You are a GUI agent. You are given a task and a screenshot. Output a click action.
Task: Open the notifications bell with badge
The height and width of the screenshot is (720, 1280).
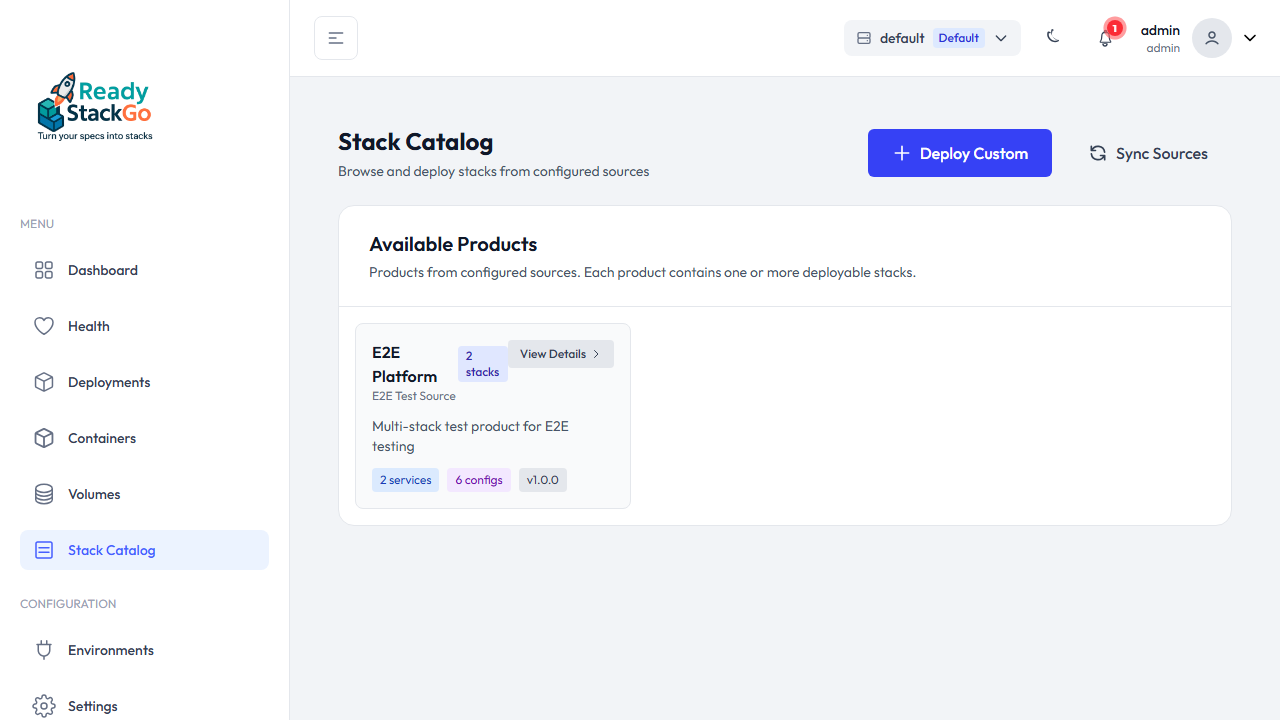pos(1105,37)
